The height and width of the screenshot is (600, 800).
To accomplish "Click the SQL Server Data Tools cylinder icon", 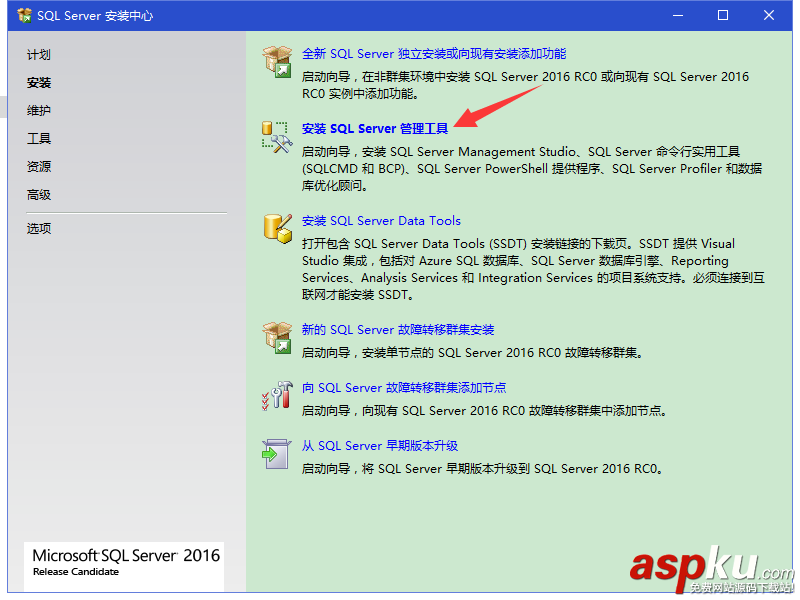I will pyautogui.click(x=278, y=229).
